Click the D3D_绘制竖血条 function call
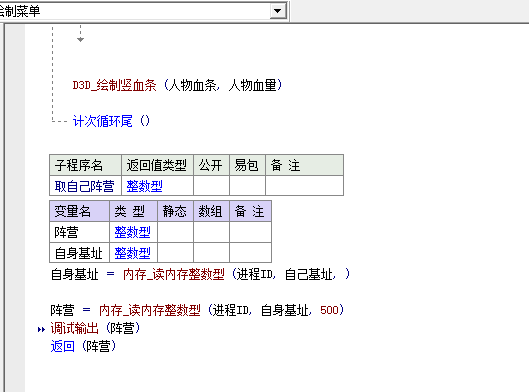The width and height of the screenshot is (529, 392). [x=115, y=85]
